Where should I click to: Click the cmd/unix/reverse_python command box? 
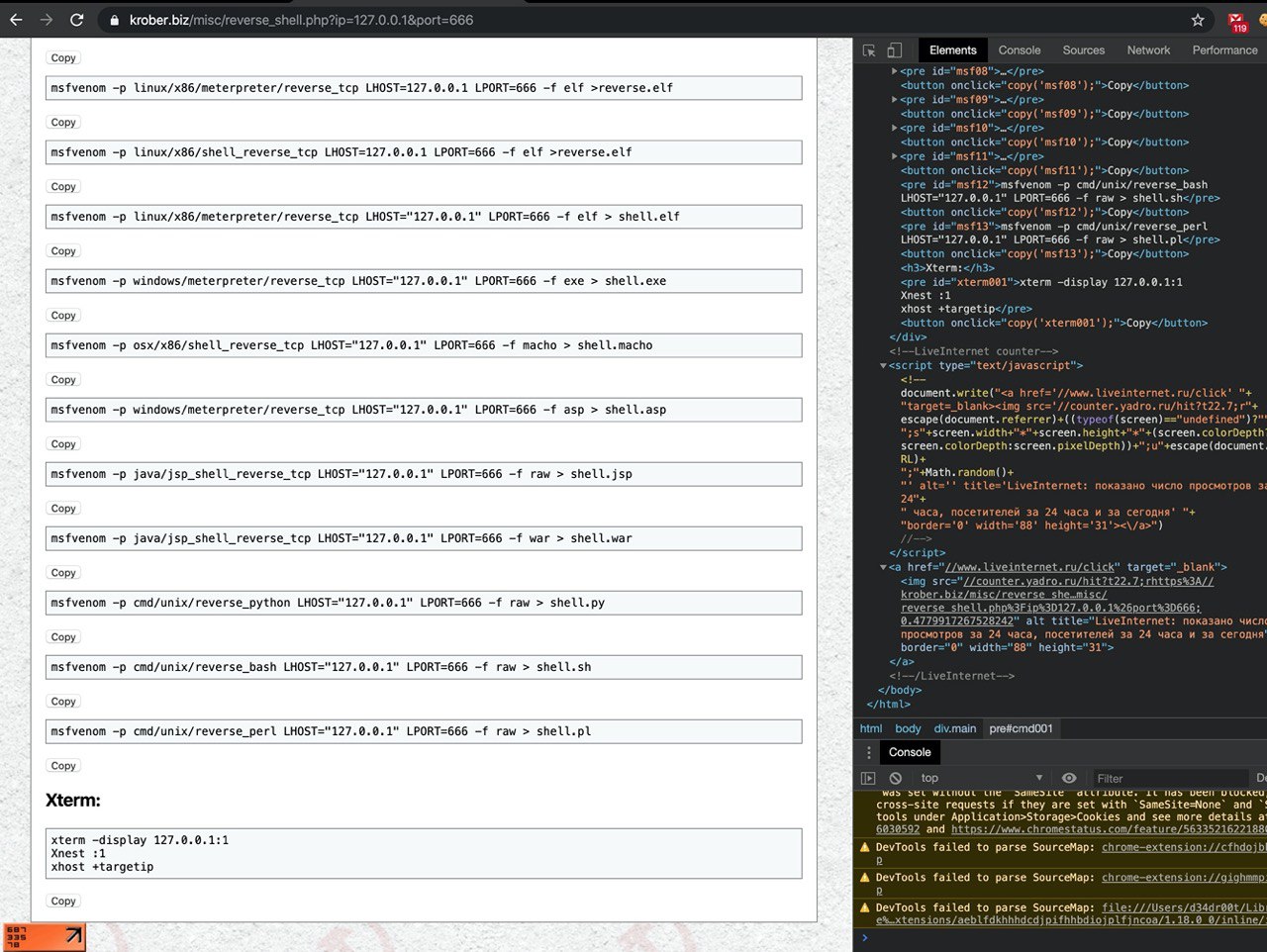[x=424, y=603]
